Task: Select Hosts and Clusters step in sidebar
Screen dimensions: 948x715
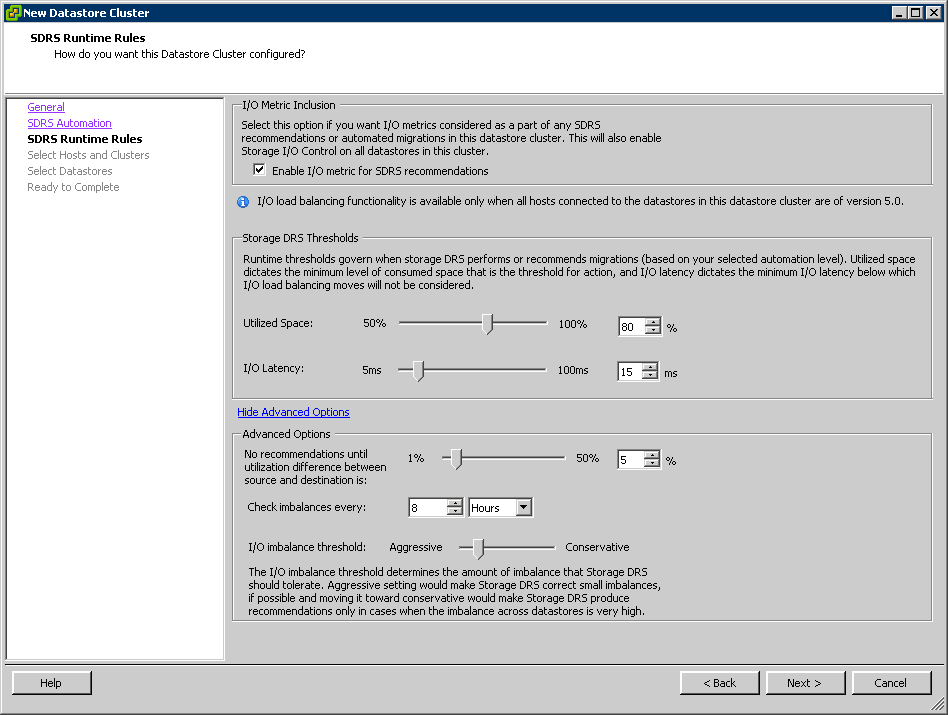Action: click(x=88, y=155)
